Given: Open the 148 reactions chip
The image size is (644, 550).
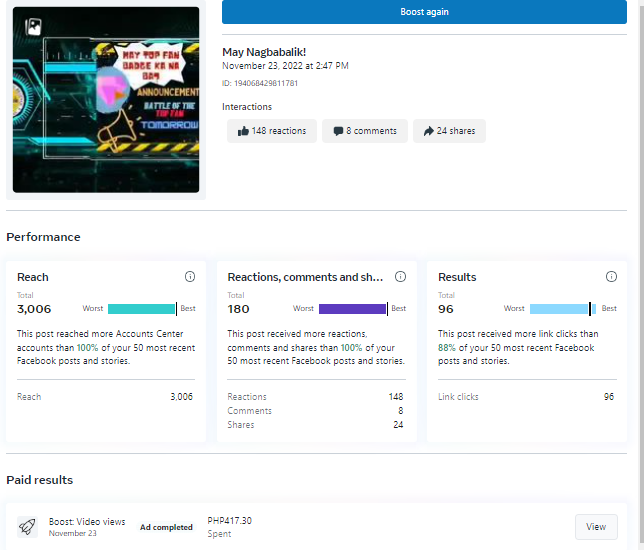Looking at the screenshot, I should pyautogui.click(x=272, y=131).
